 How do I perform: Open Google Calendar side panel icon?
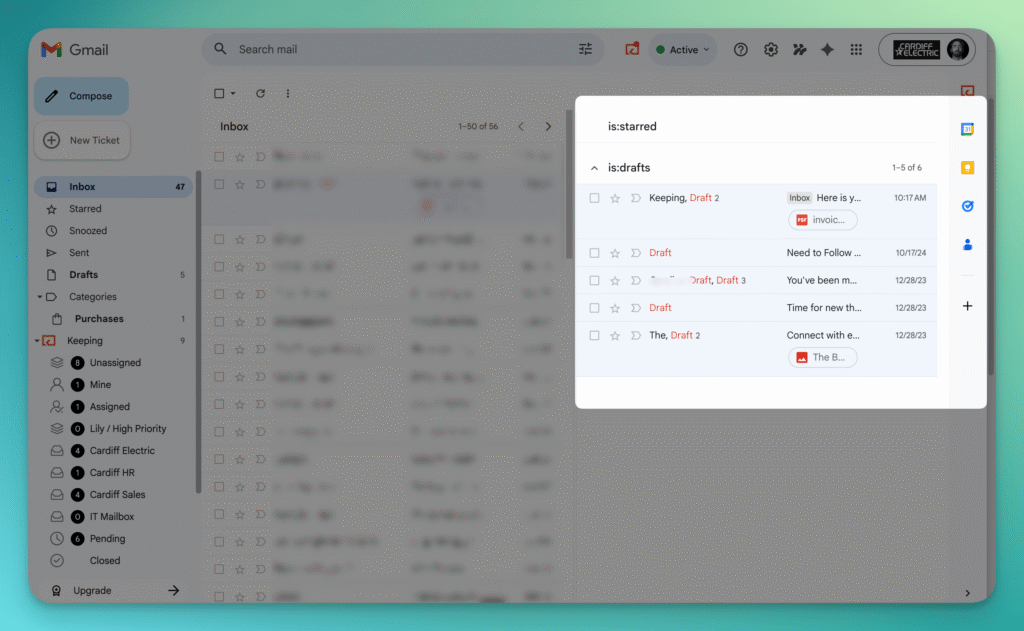[x=967, y=129]
